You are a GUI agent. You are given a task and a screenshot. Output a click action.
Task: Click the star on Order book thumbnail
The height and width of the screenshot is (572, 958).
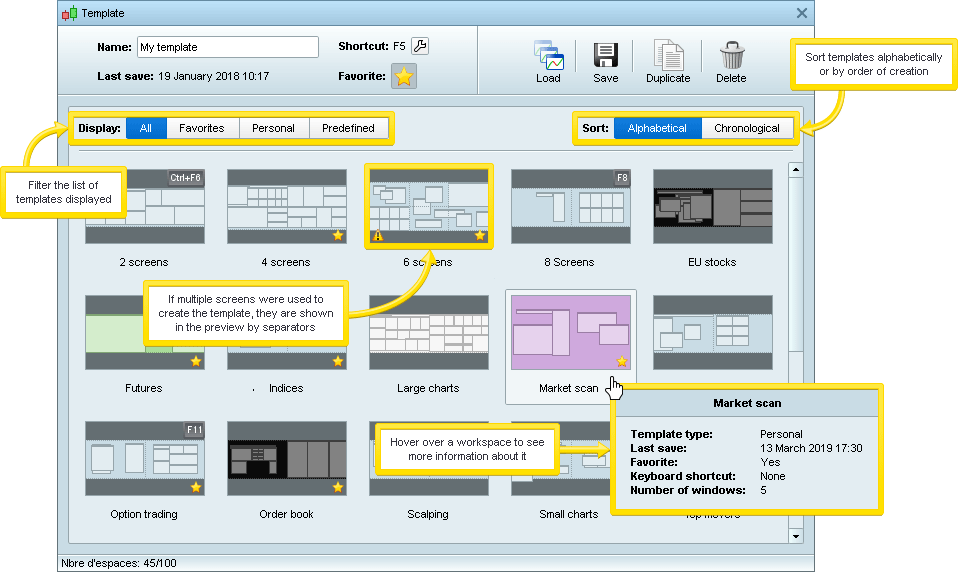[338, 487]
